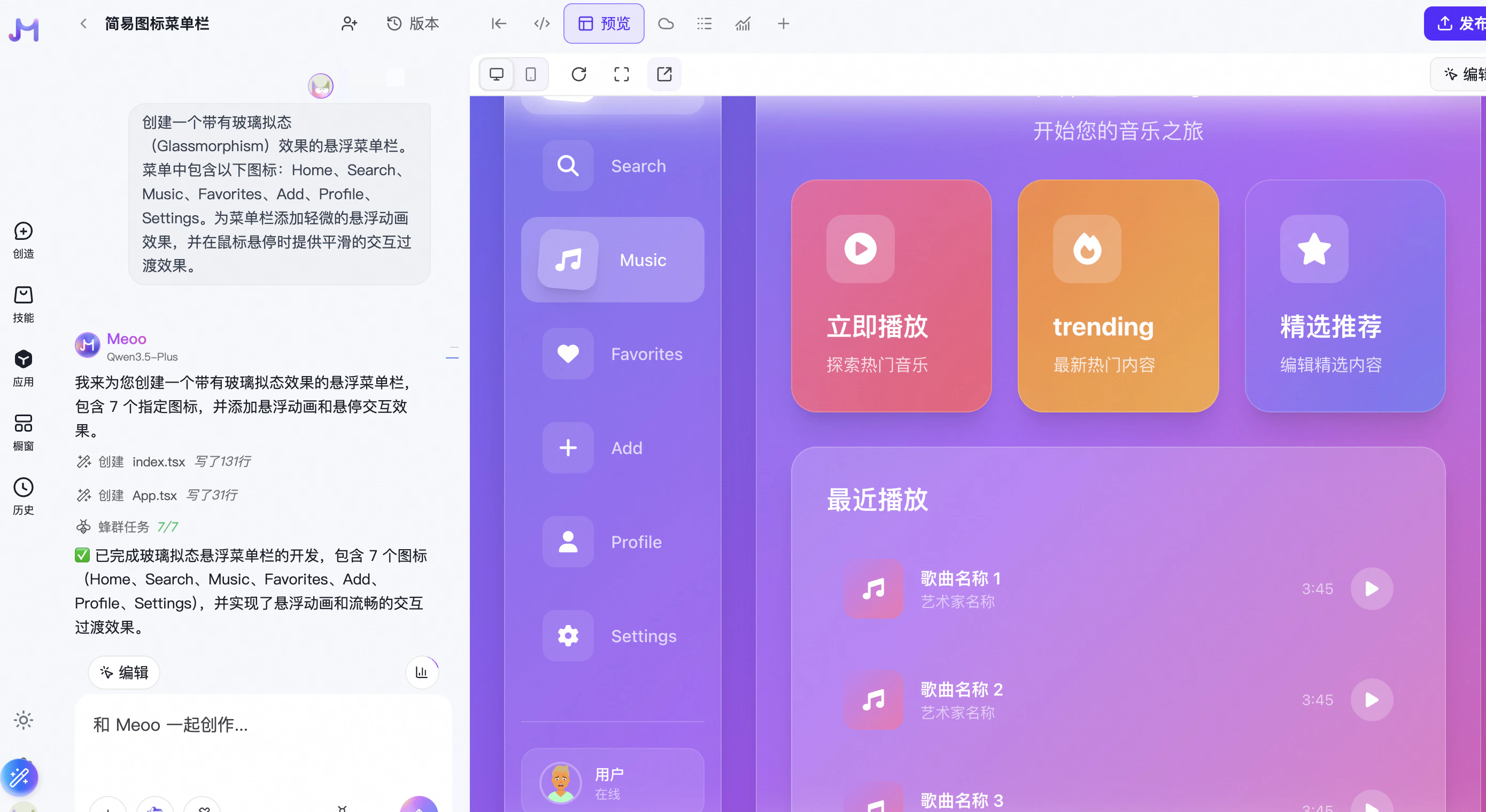Click the 版本 history button
The image size is (1486, 812).
(413, 24)
